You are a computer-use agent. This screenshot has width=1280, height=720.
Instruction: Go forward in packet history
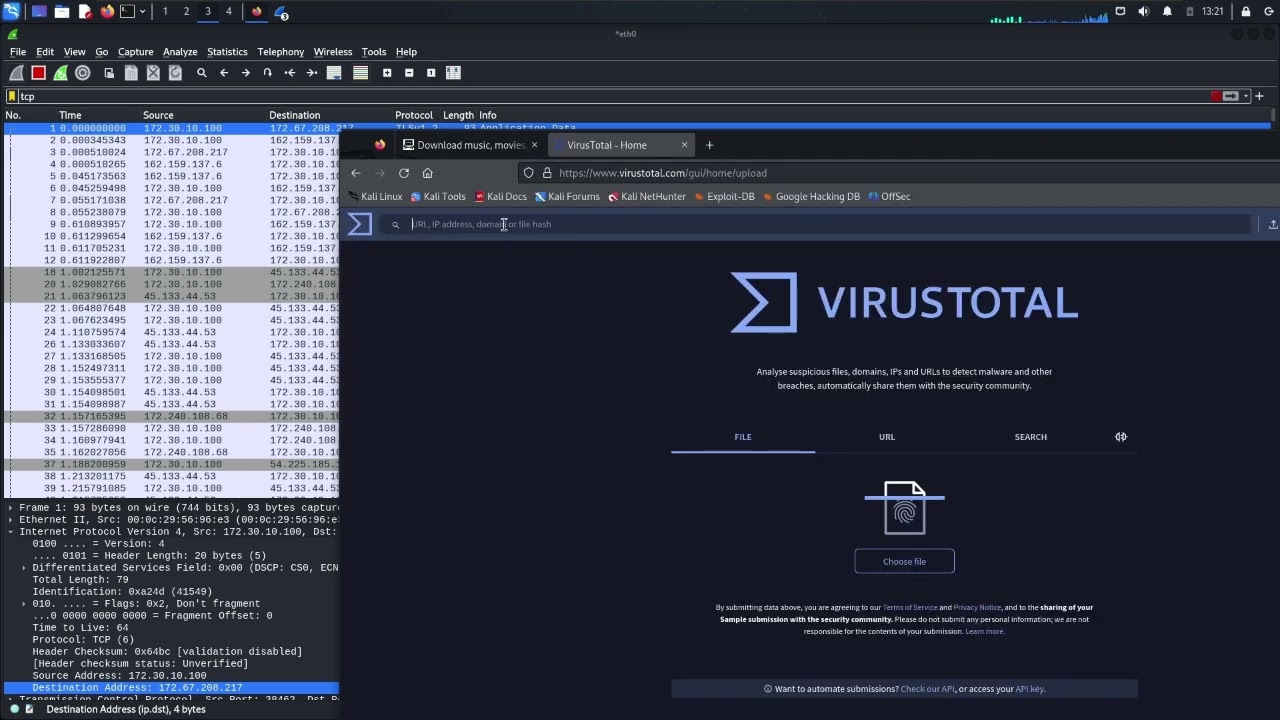coord(245,73)
